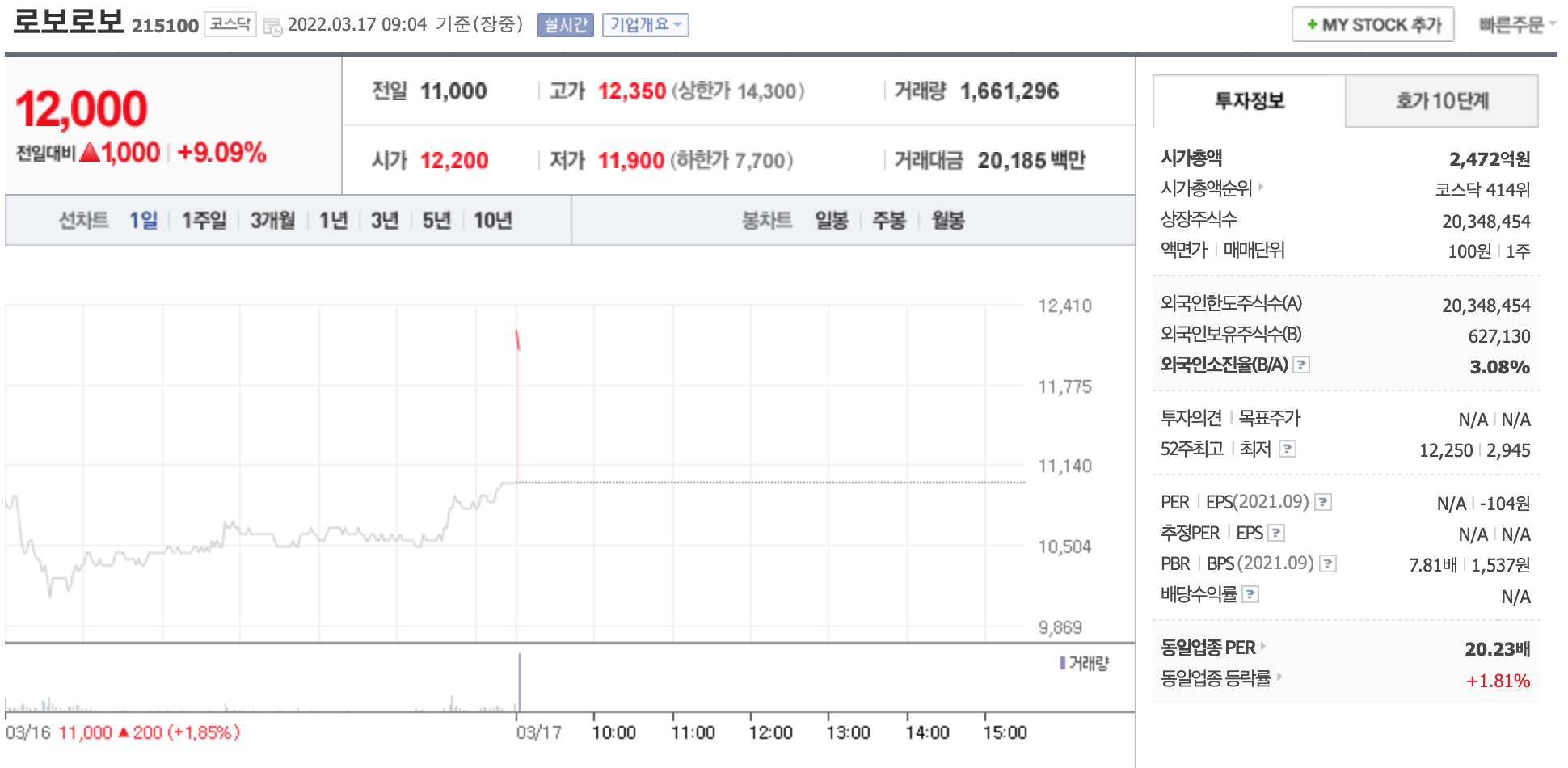
Task: Select the 5년 line chart period
Action: pos(436,220)
